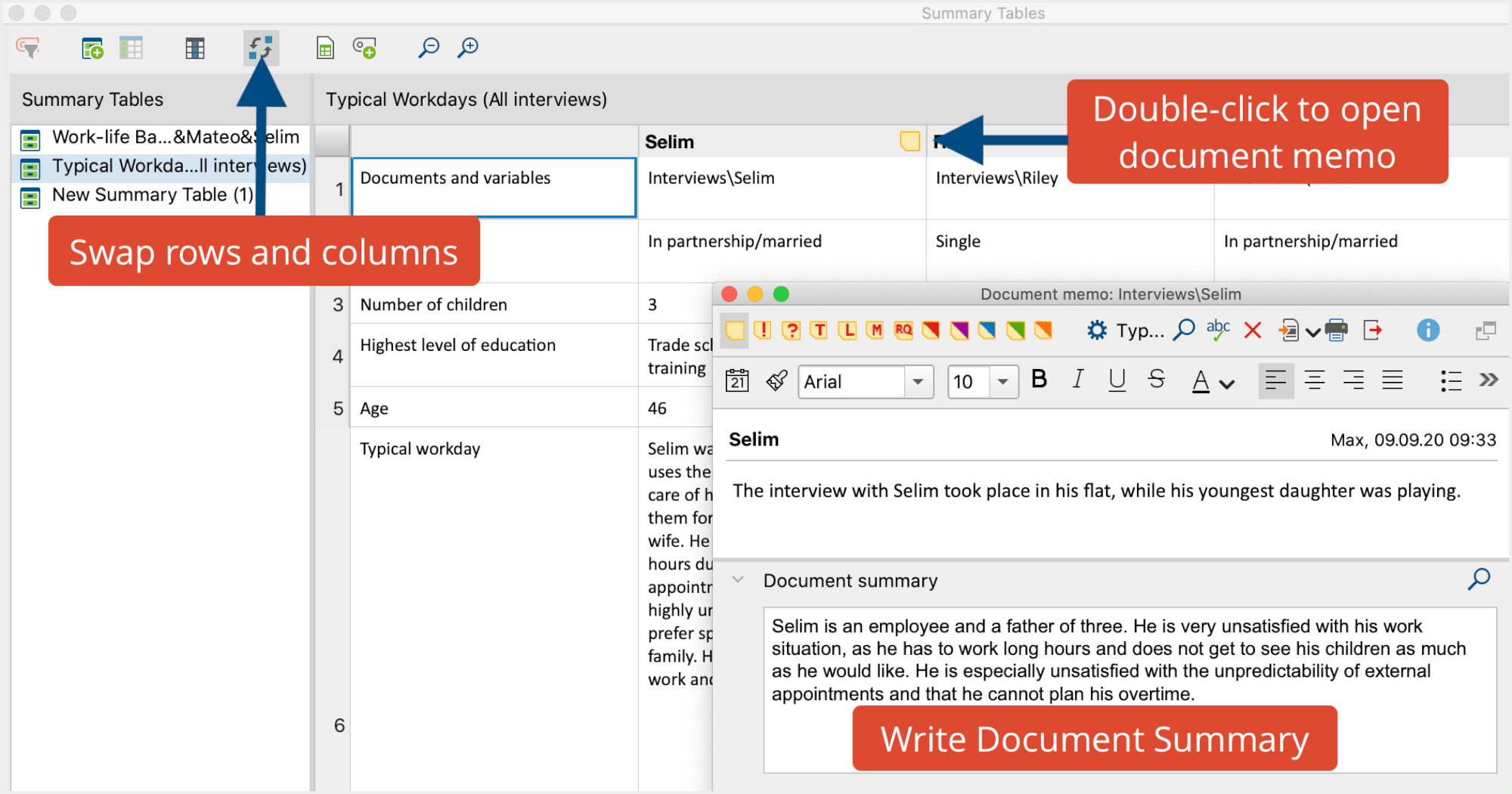Viewport: 1512px width, 794px height.
Task: Undock the memo window
Action: coord(1486,330)
